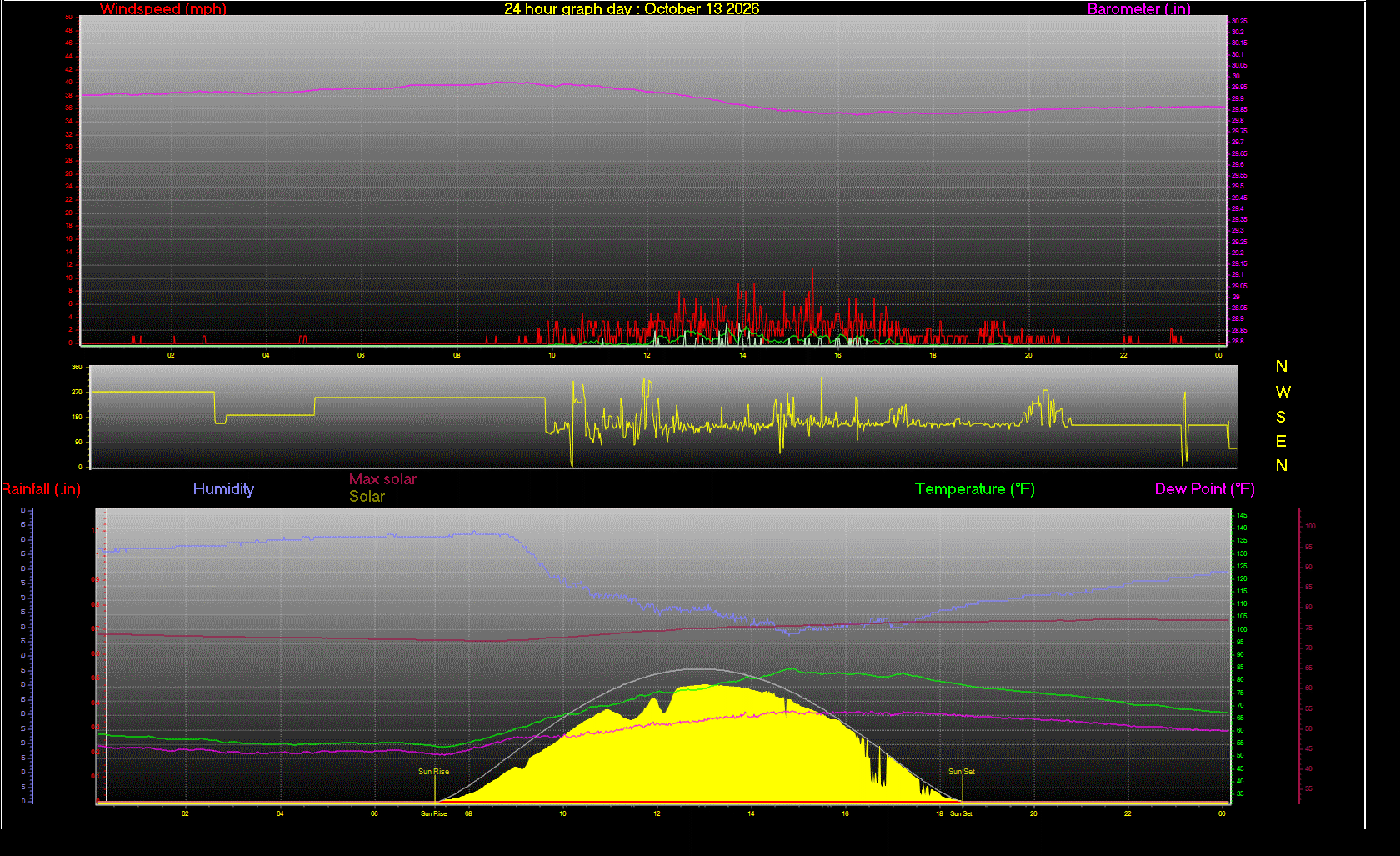Click the yellow Solar legend label

[x=367, y=496]
